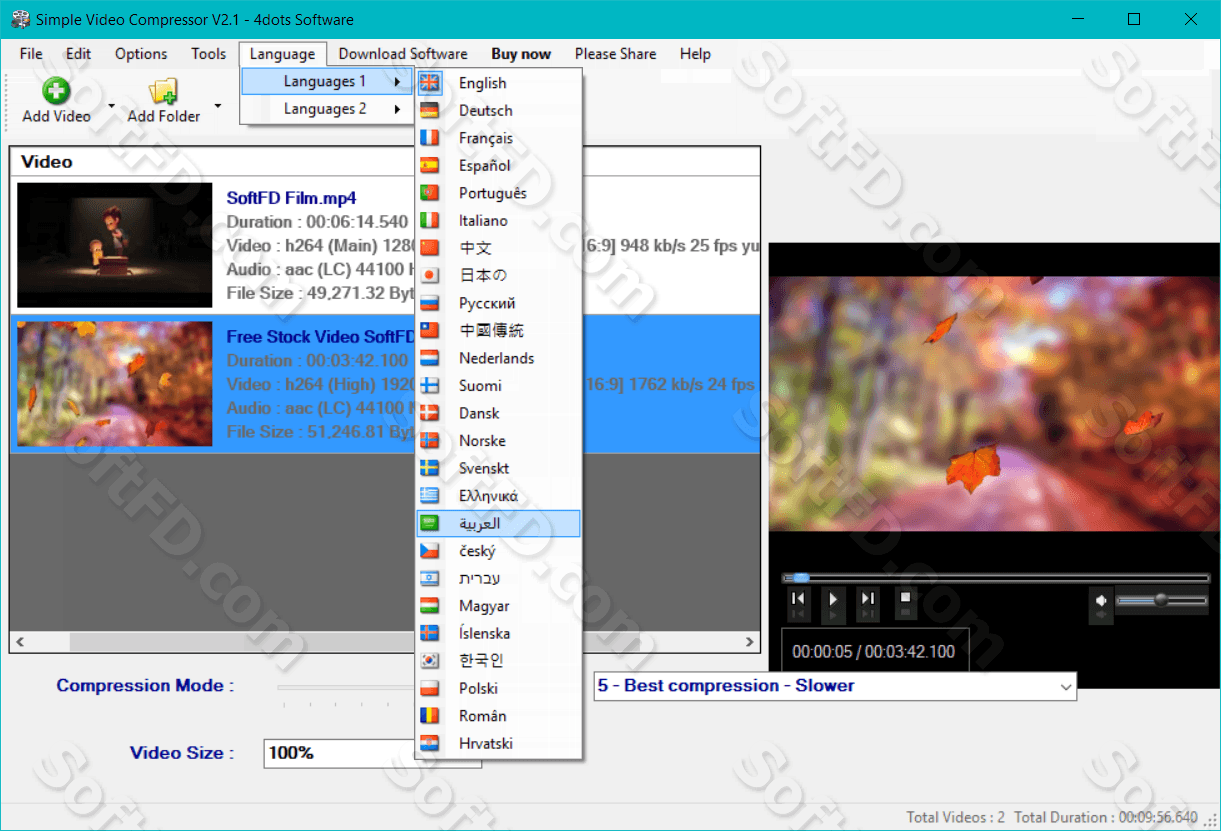Select the Free Stock Video autumn thumbnail
Viewport: 1221px width, 831px height.
pos(115,384)
